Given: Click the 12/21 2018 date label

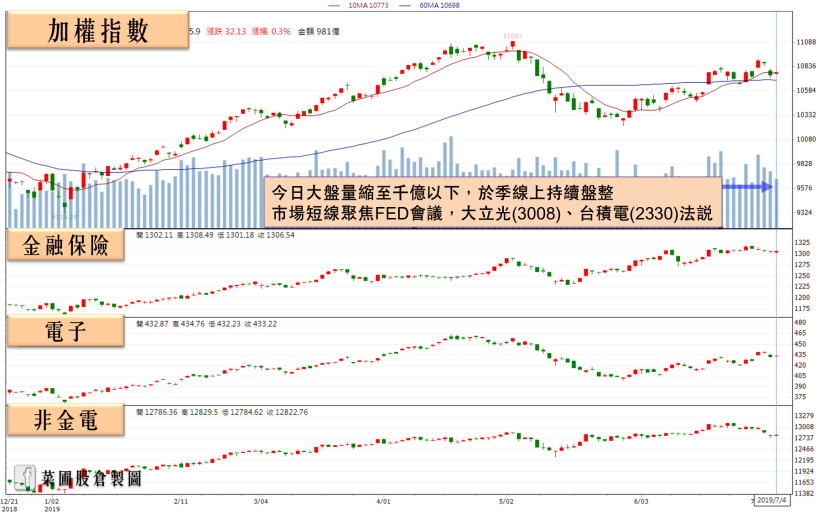Looking at the screenshot, I should click(9, 505).
